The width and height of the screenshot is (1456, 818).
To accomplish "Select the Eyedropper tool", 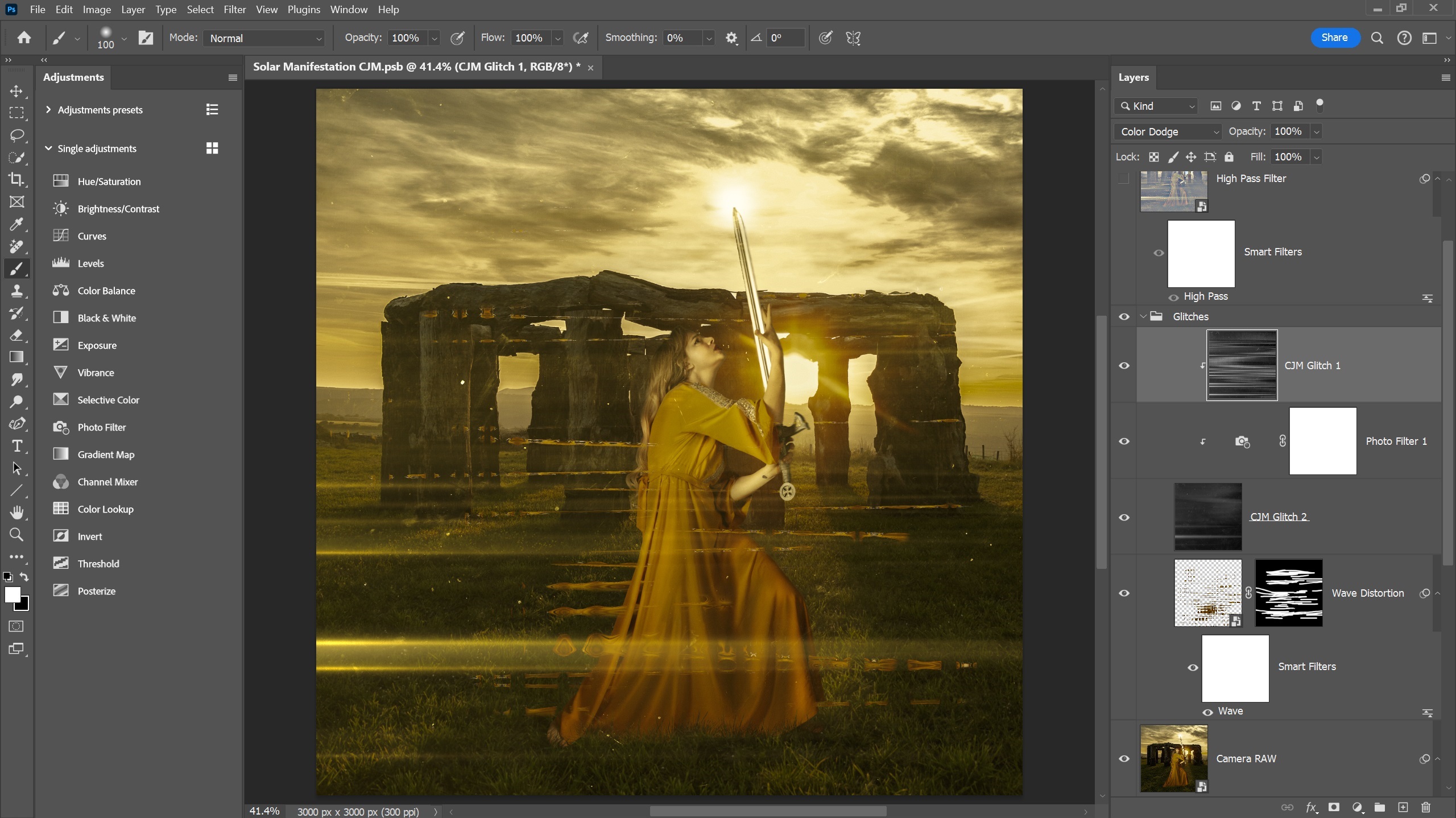I will point(16,225).
